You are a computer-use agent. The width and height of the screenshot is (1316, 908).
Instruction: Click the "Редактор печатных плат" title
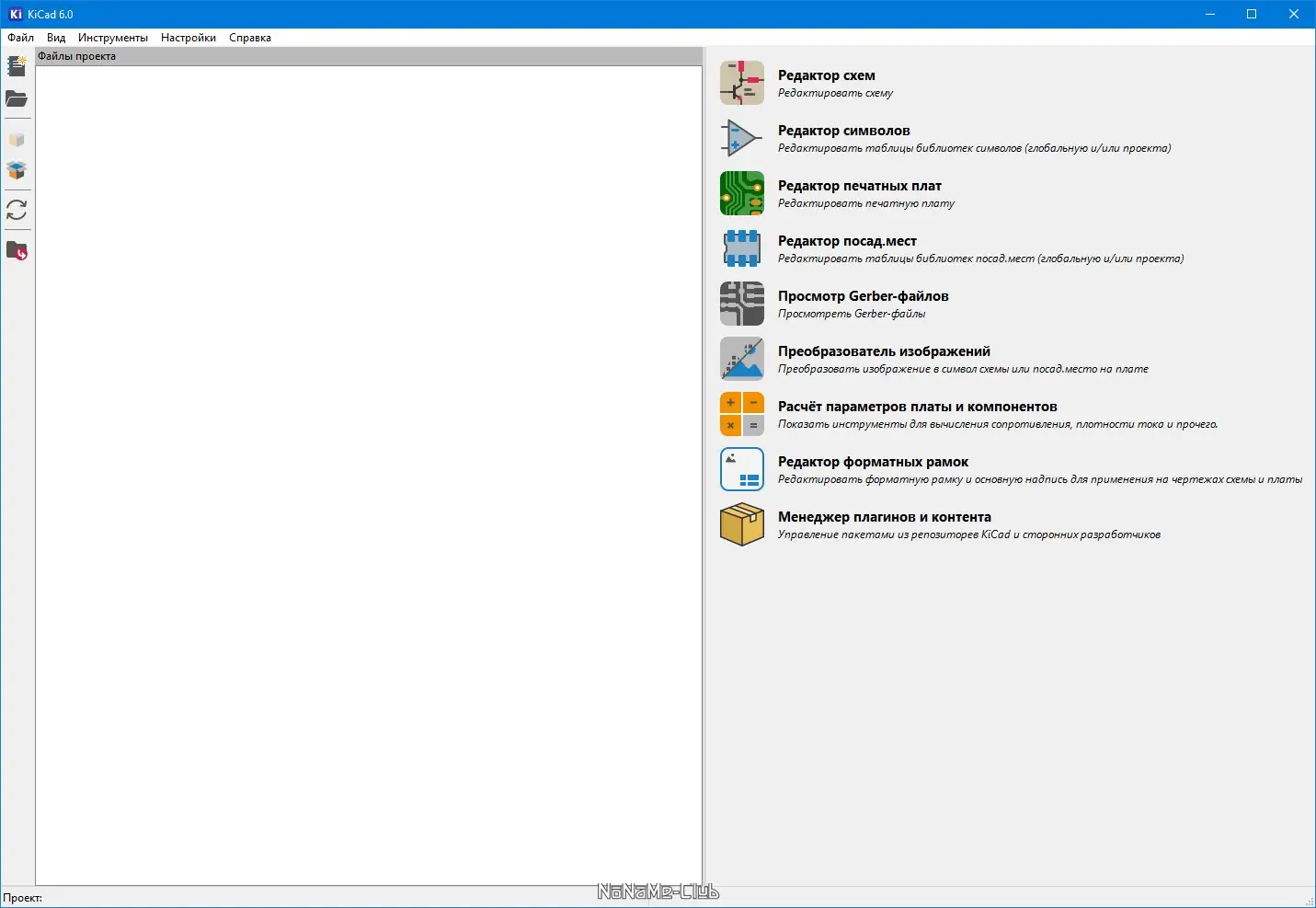click(x=860, y=186)
